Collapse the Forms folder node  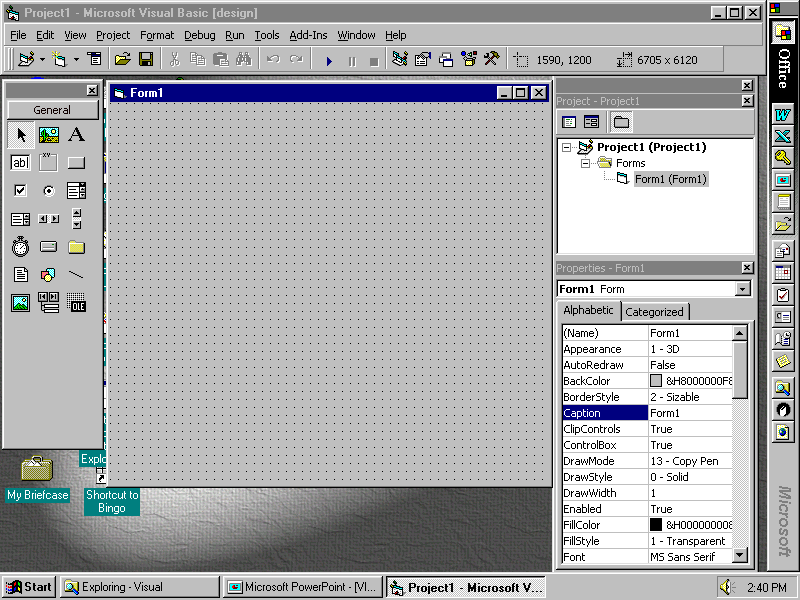point(585,163)
